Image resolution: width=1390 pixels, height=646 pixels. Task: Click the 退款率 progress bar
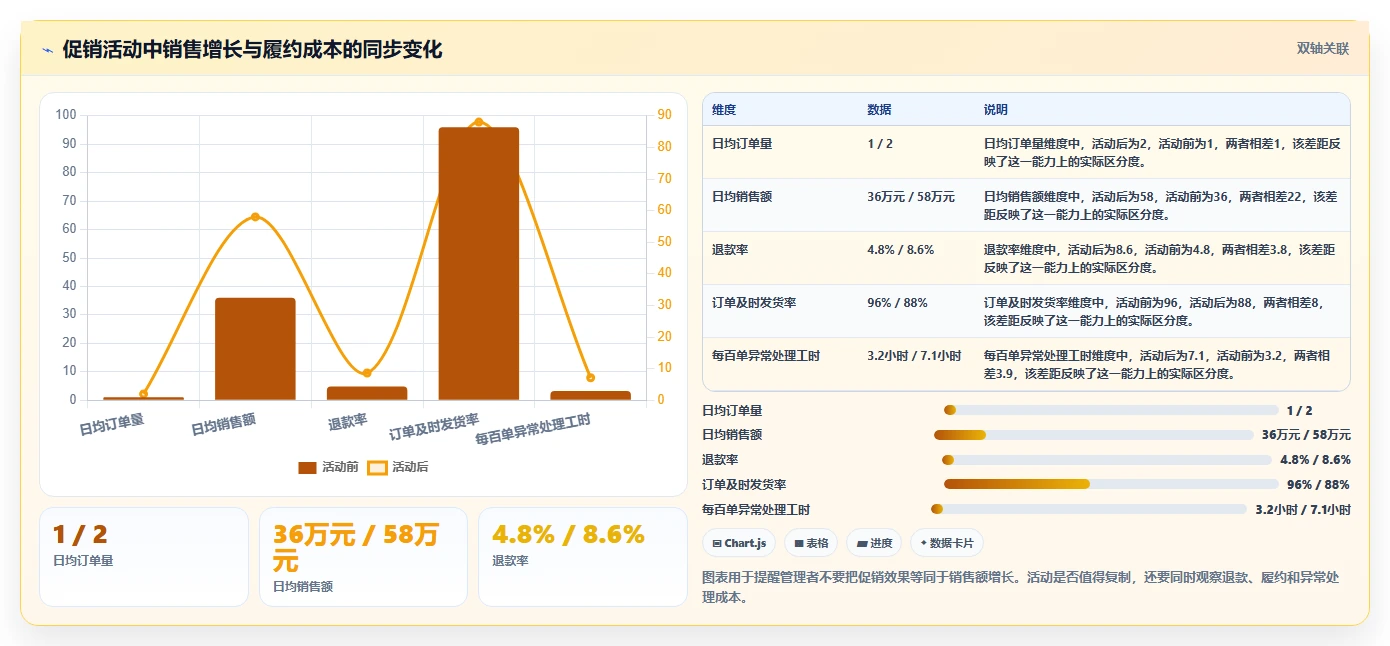coord(1107,460)
